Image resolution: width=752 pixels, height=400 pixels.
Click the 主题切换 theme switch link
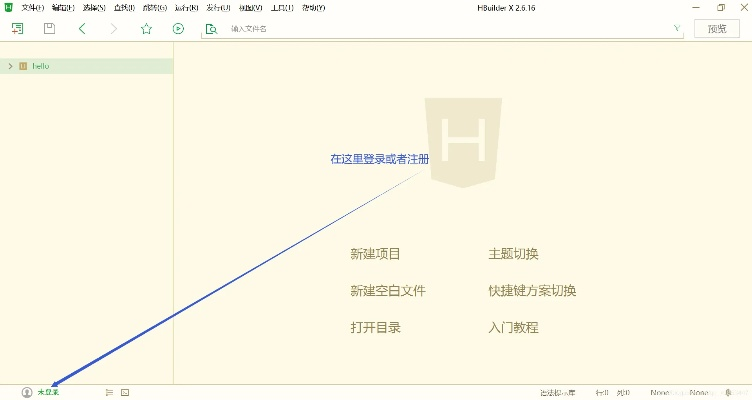click(x=513, y=255)
